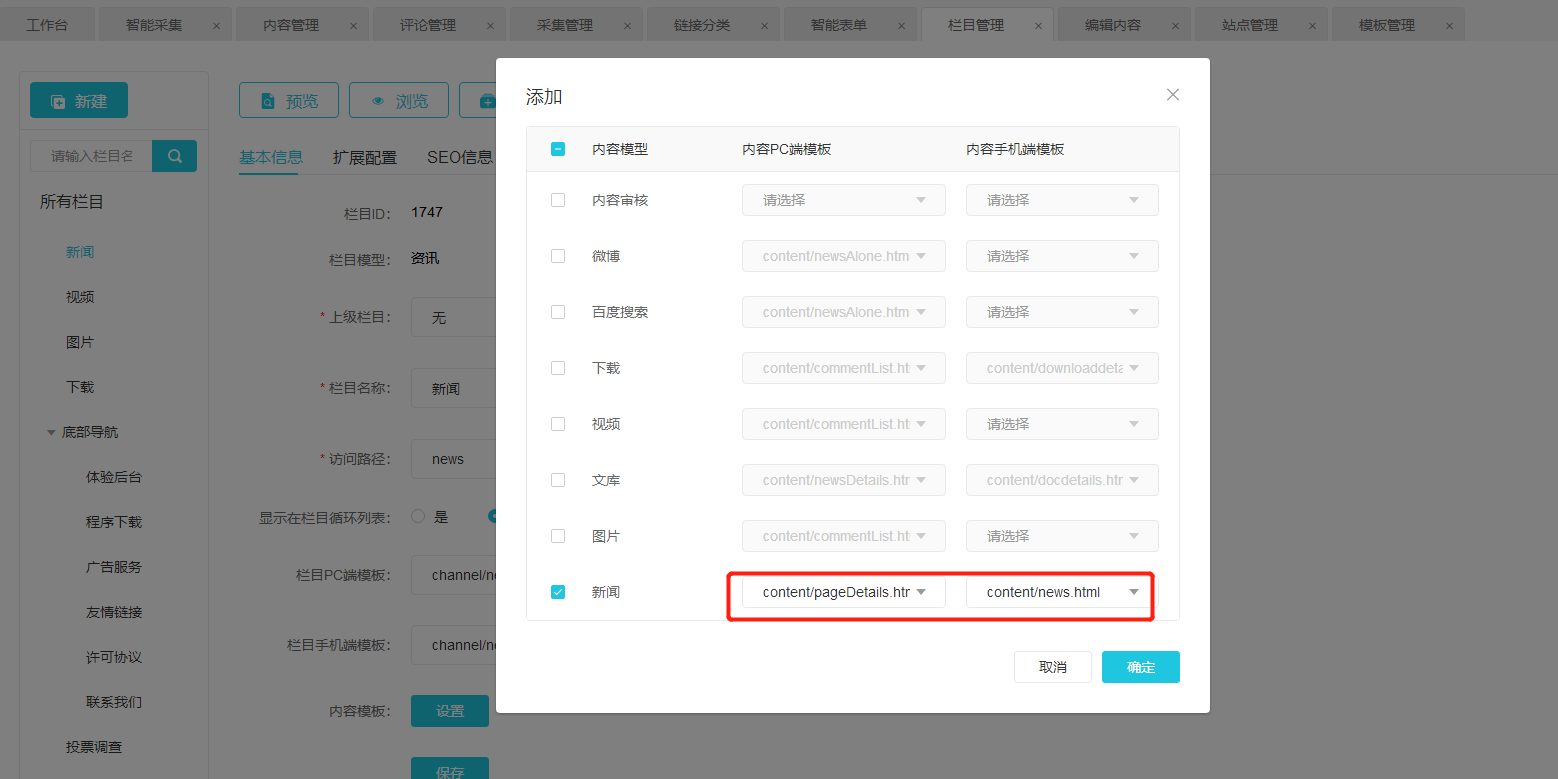Check the 视频 row checkbox in the dialog
This screenshot has height=779, width=1558.
[558, 424]
